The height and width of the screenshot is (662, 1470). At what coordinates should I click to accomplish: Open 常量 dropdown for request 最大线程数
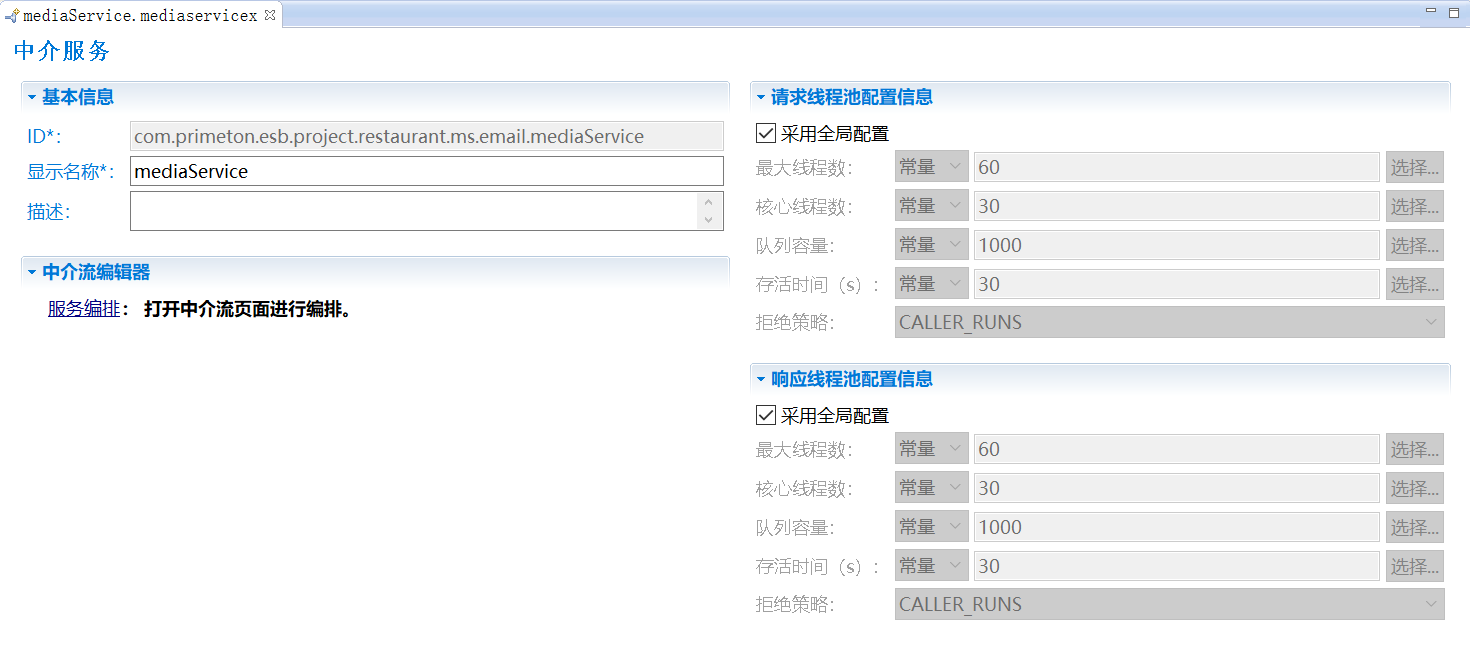(x=931, y=167)
